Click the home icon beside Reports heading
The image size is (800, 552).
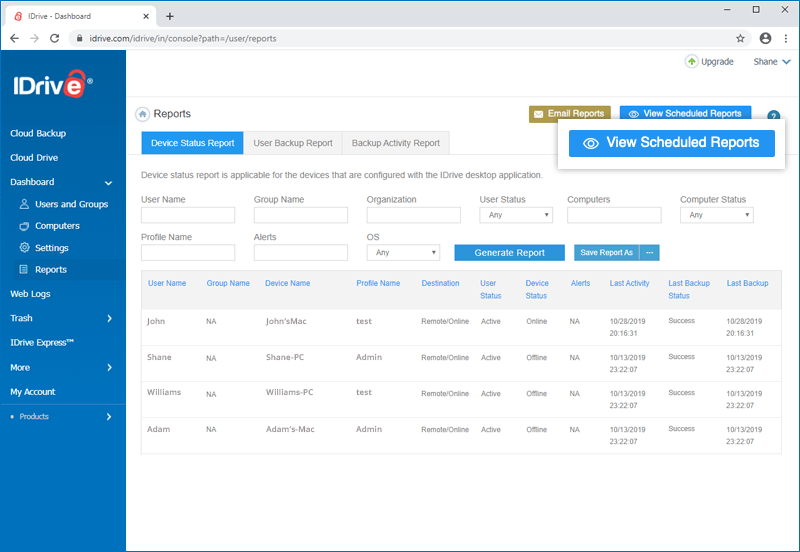click(x=142, y=114)
